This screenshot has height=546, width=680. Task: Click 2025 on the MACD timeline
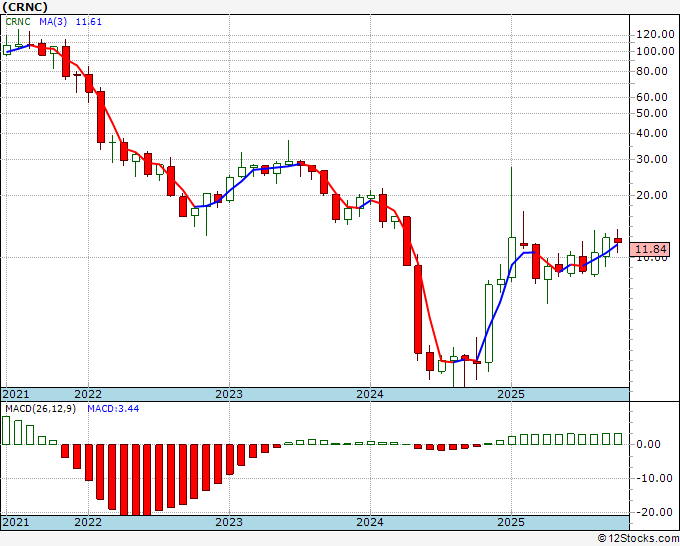[511, 522]
